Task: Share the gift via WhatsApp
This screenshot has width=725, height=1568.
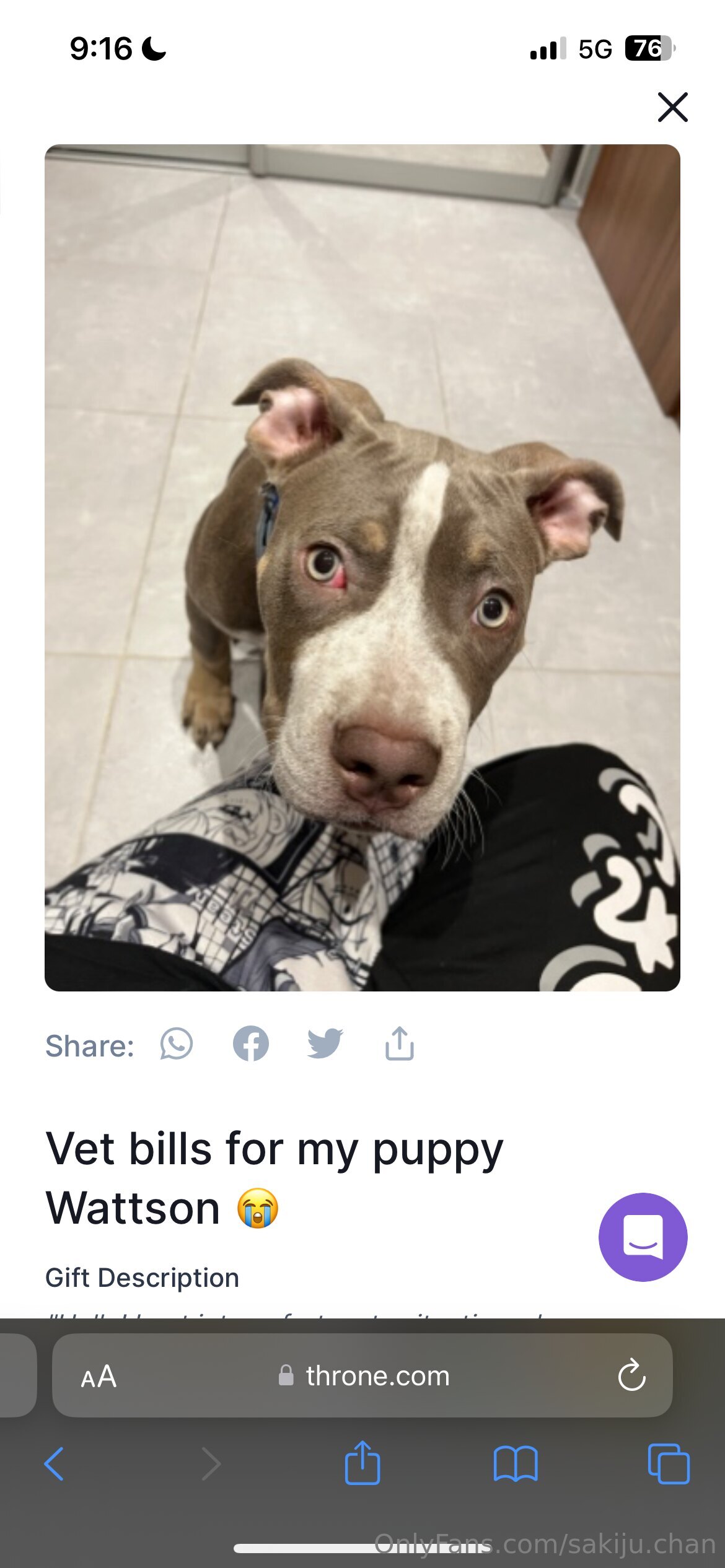Action: [x=177, y=1044]
